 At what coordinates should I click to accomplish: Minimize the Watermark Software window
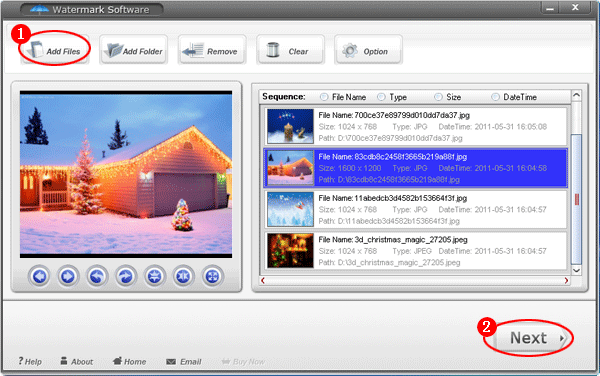[x=550, y=8]
